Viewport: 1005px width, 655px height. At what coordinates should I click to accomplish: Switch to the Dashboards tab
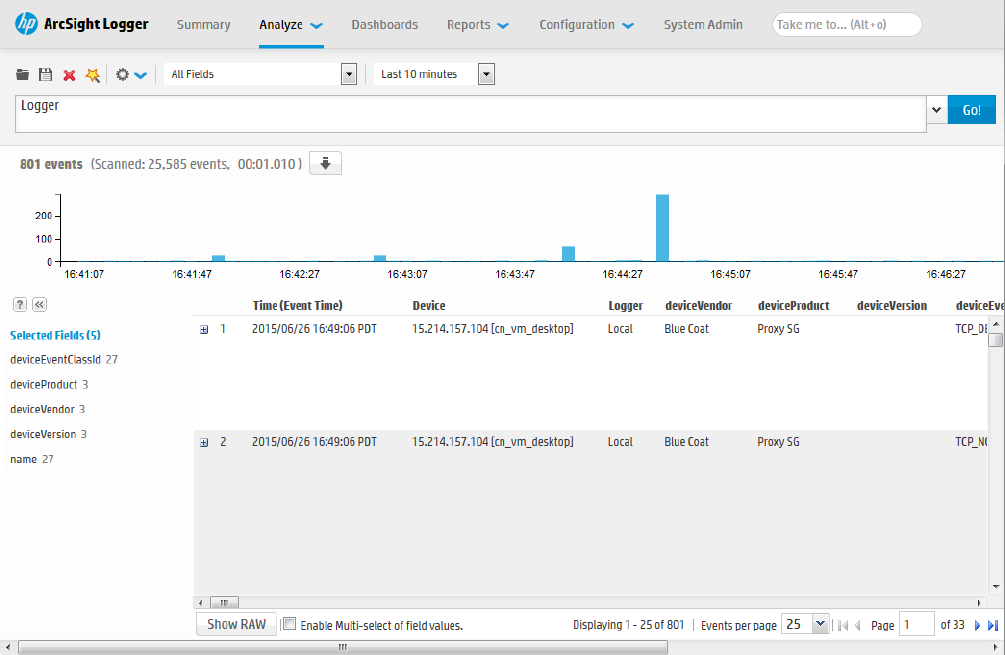coord(385,25)
